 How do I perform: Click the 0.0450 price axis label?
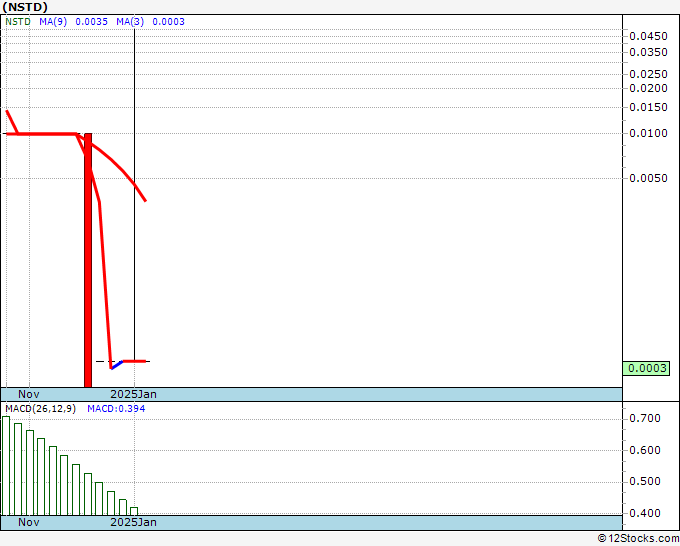pos(648,36)
